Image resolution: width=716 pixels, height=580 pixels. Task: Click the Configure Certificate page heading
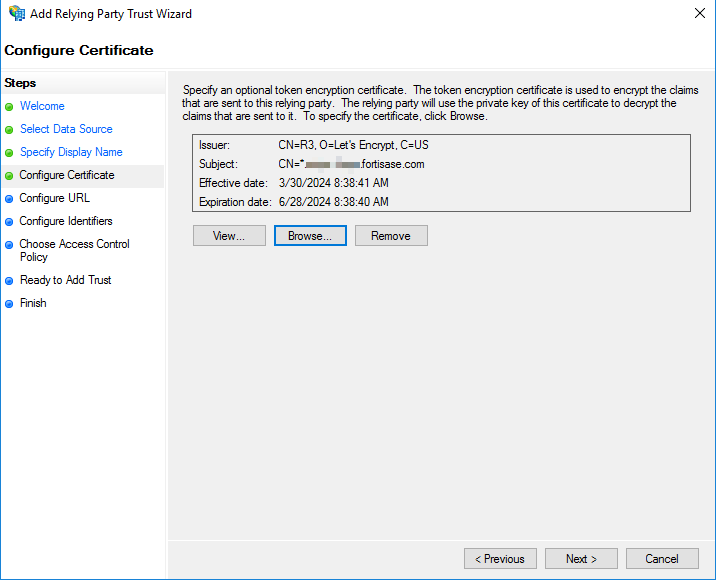[x=79, y=50]
